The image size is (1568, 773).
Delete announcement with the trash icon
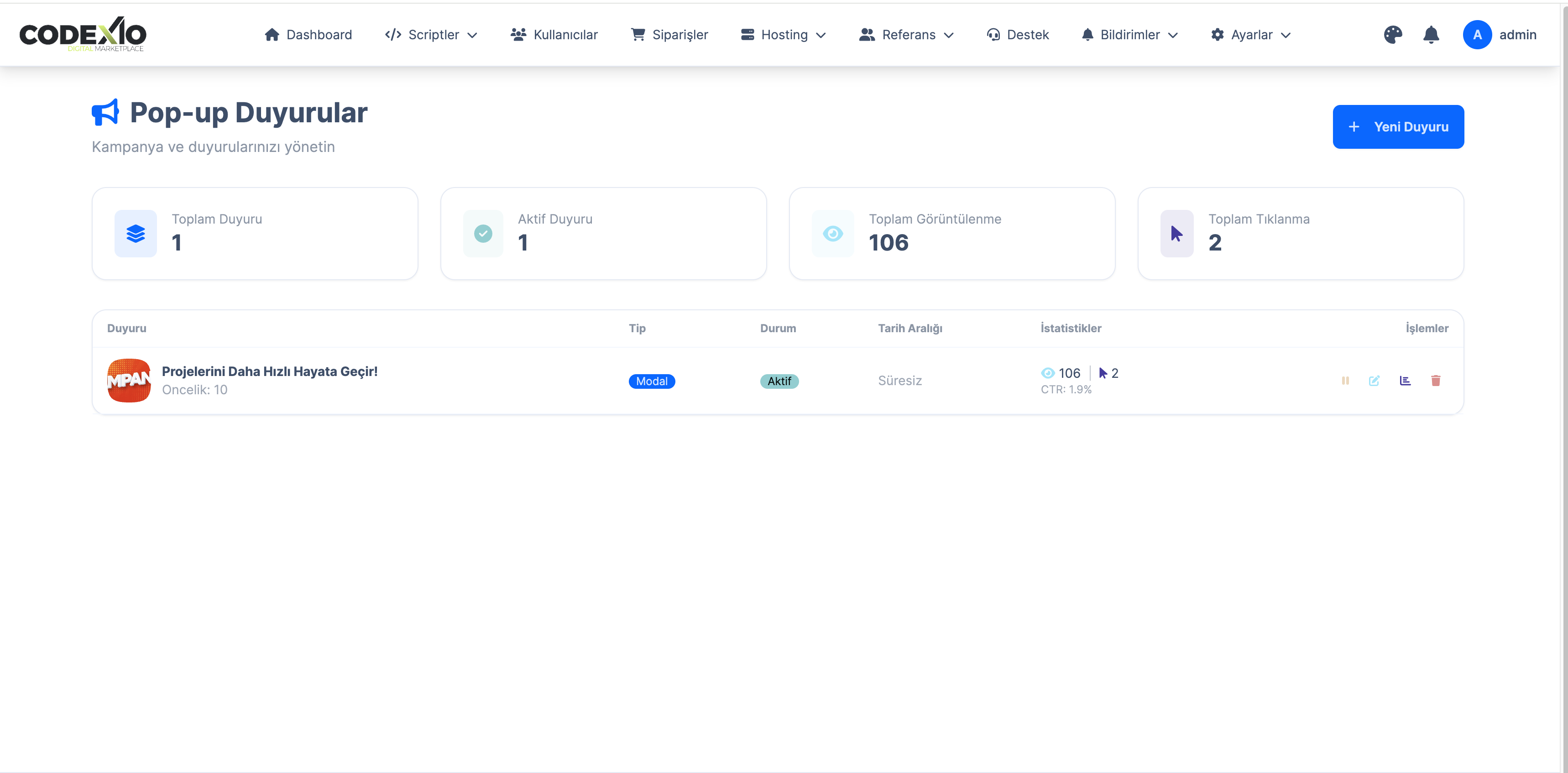click(1435, 381)
